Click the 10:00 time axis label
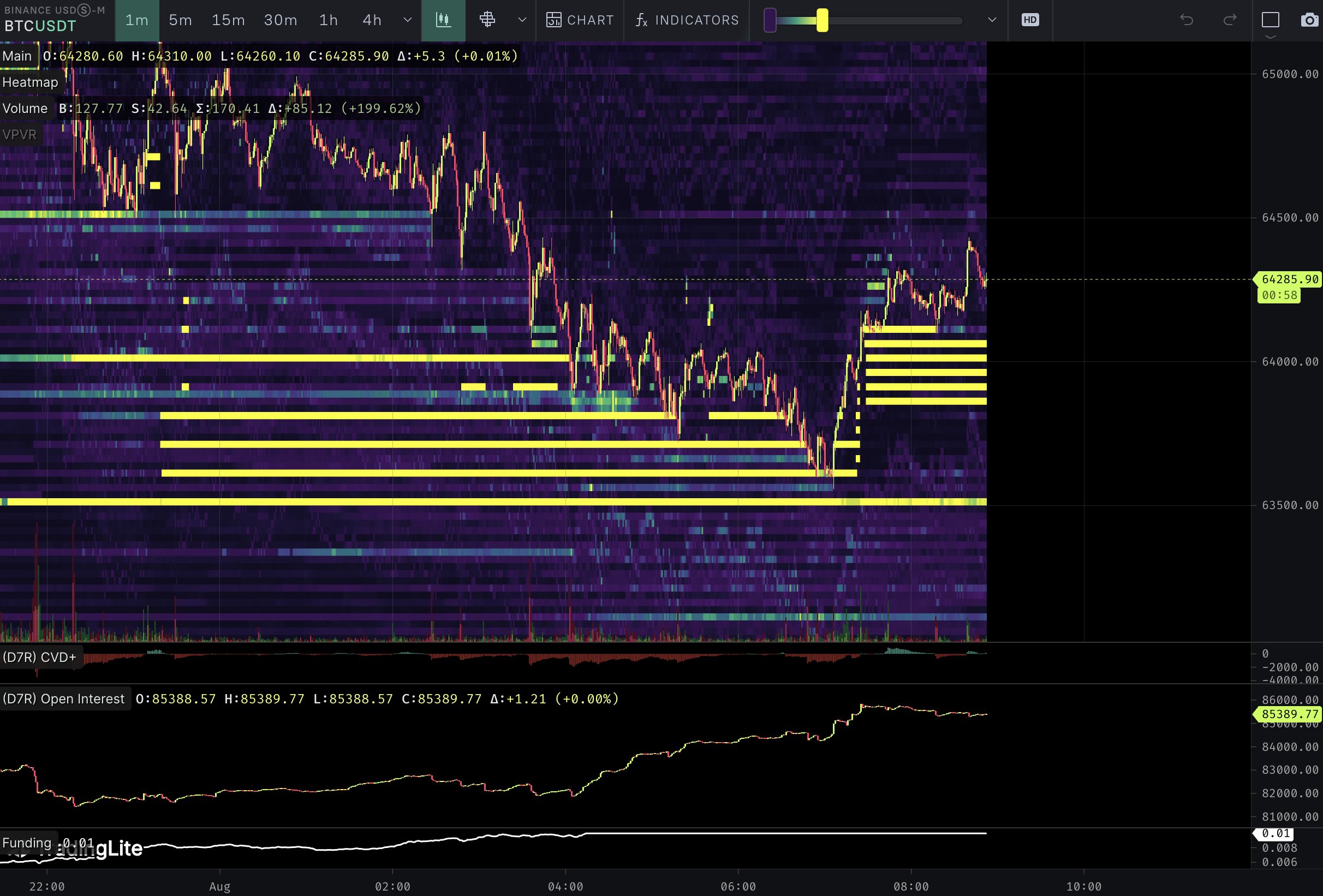Screen dimensions: 1323x896 pyautogui.click(x=1084, y=886)
